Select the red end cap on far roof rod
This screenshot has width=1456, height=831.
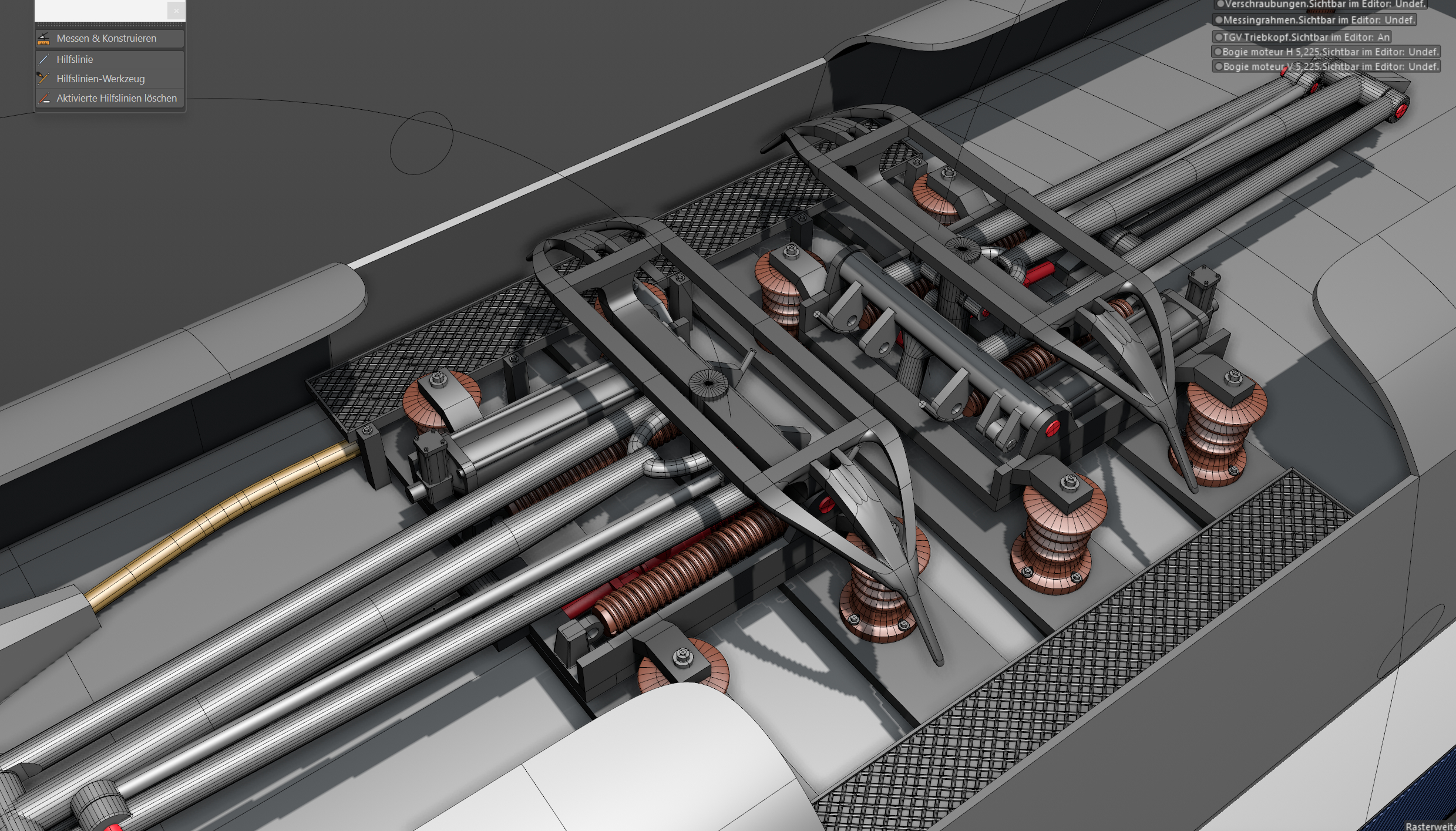pos(1401,110)
